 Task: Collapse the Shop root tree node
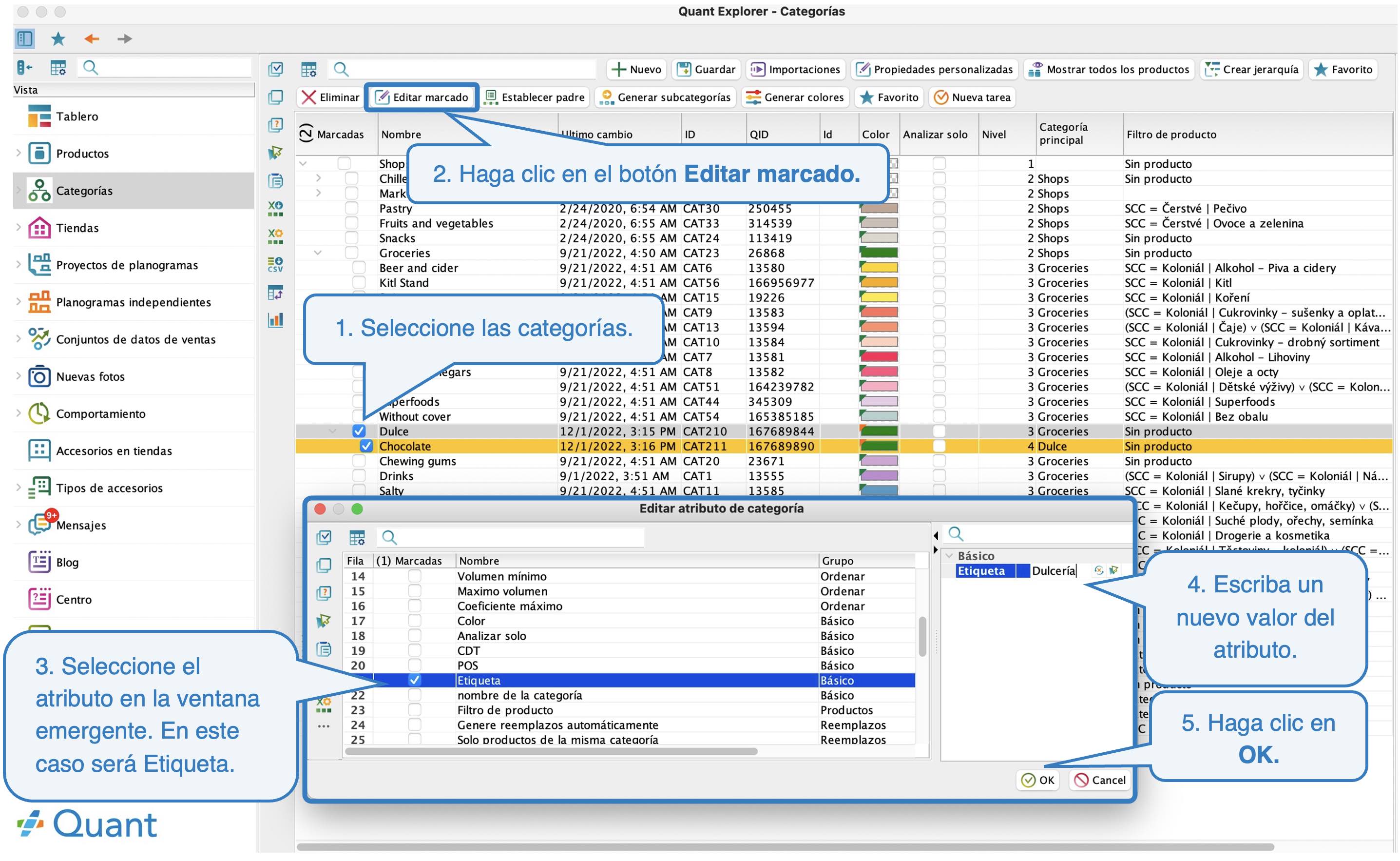tap(303, 164)
